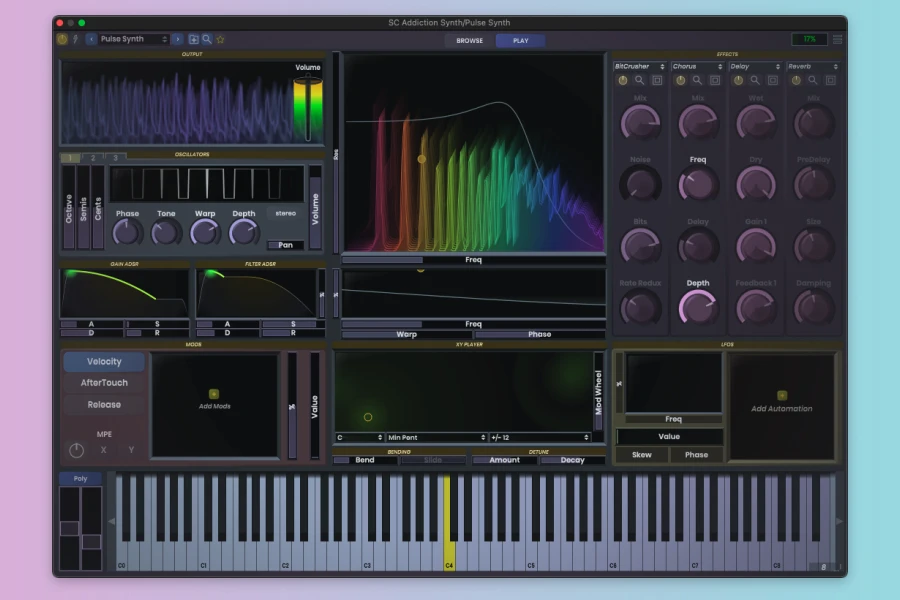Image resolution: width=900 pixels, height=600 pixels.
Task: Click the lightning bolt icon in toolbar
Action: pyautogui.click(x=75, y=40)
